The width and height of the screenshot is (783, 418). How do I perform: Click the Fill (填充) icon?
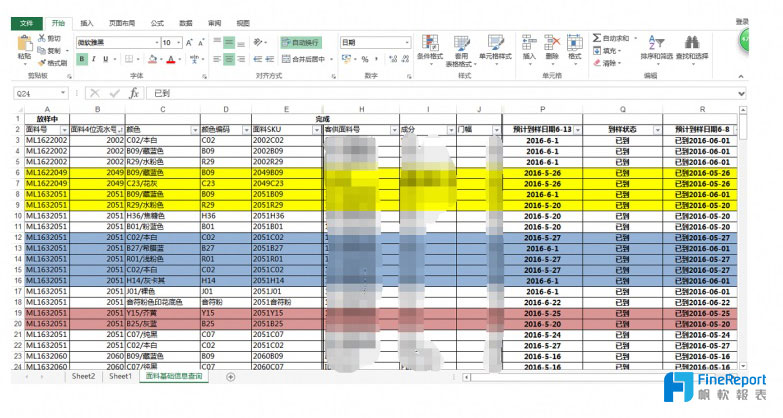coord(597,50)
